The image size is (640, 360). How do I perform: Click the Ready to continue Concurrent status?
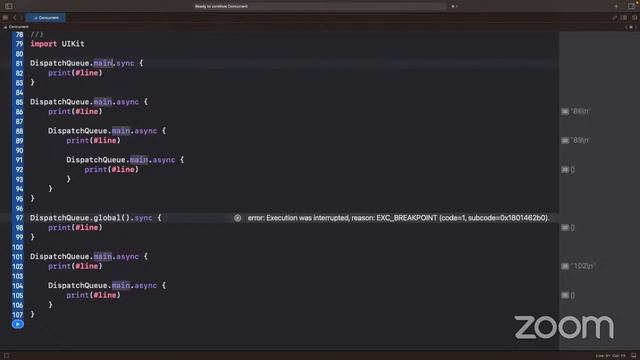click(221, 6)
